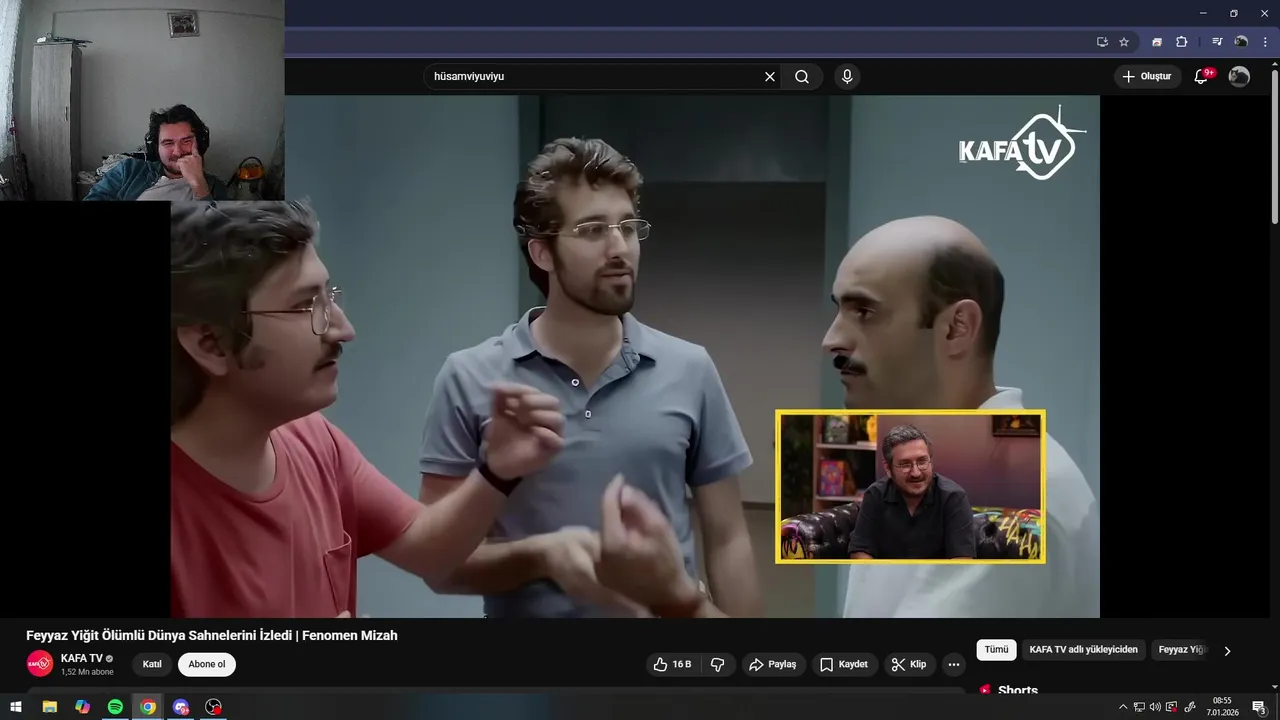Clear the YouTube search box text
1280x720 pixels.
tap(770, 76)
